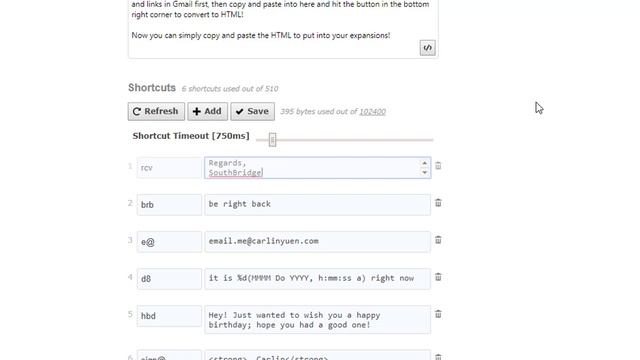The height and width of the screenshot is (360, 640).
Task: Click the hbd shortcut key field
Action: 169,316
